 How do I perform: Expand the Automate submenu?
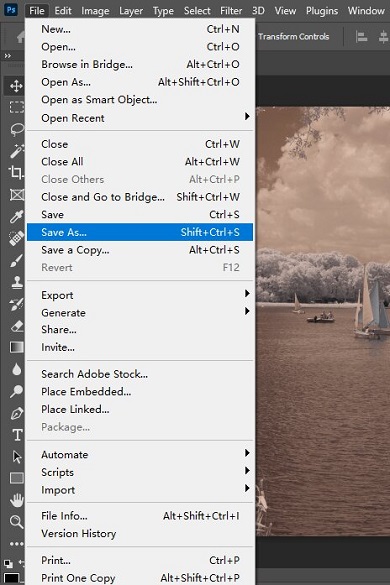(x=140, y=454)
